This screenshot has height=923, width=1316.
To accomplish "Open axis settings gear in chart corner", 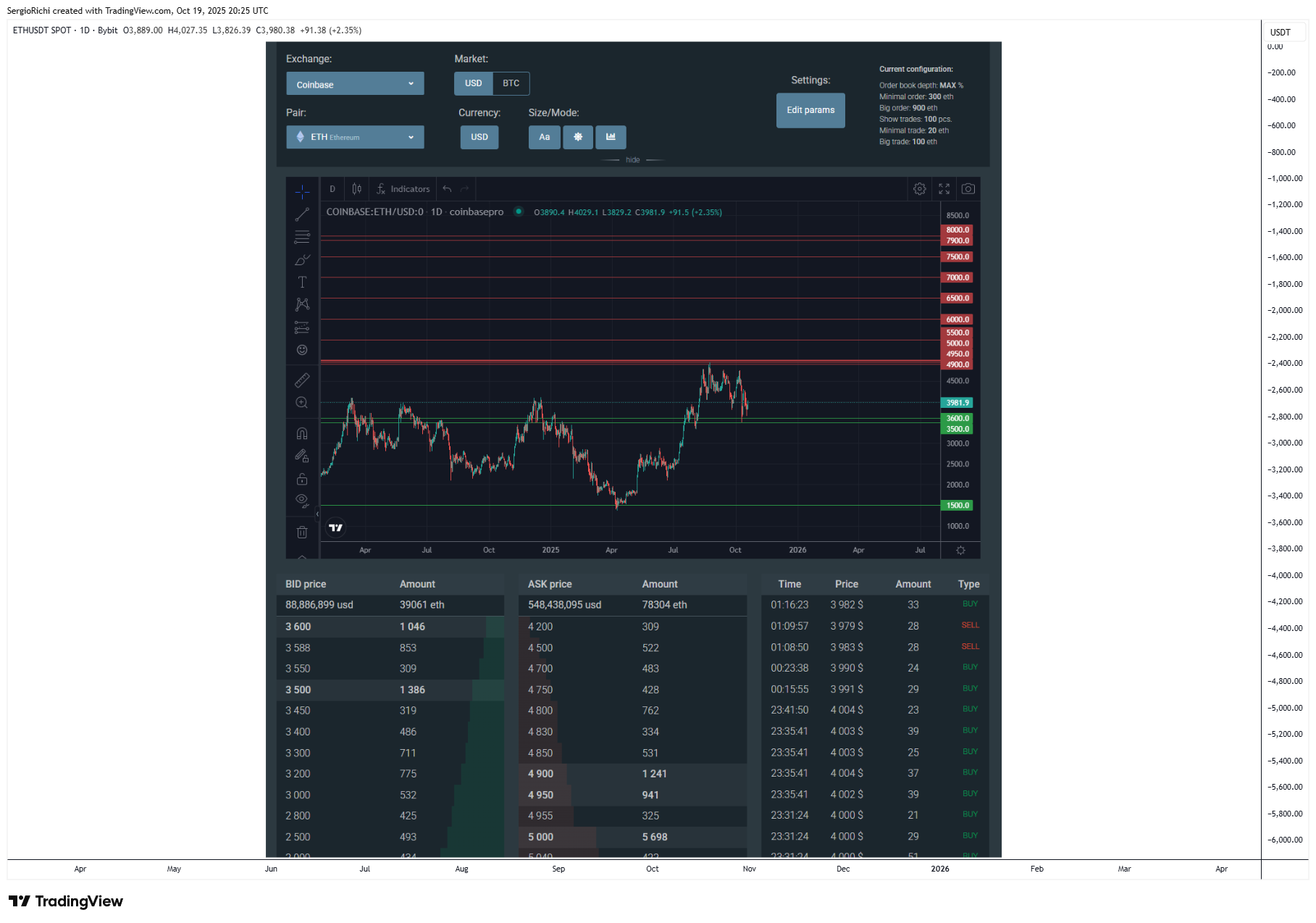I will [x=960, y=551].
